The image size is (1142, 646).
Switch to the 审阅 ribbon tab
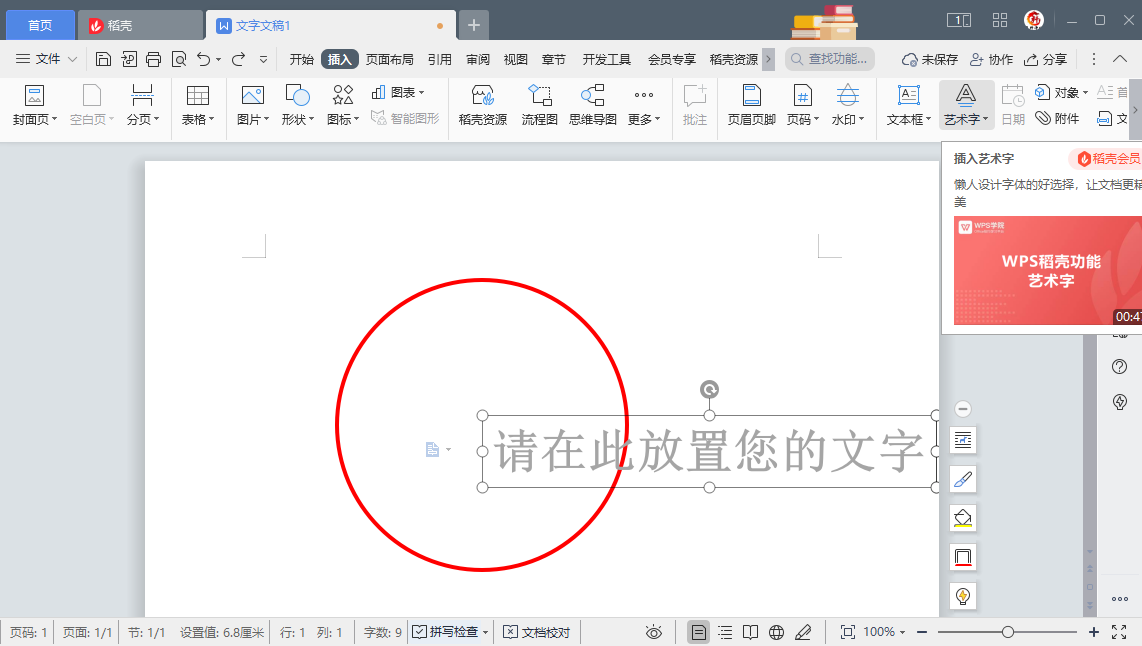pos(478,60)
